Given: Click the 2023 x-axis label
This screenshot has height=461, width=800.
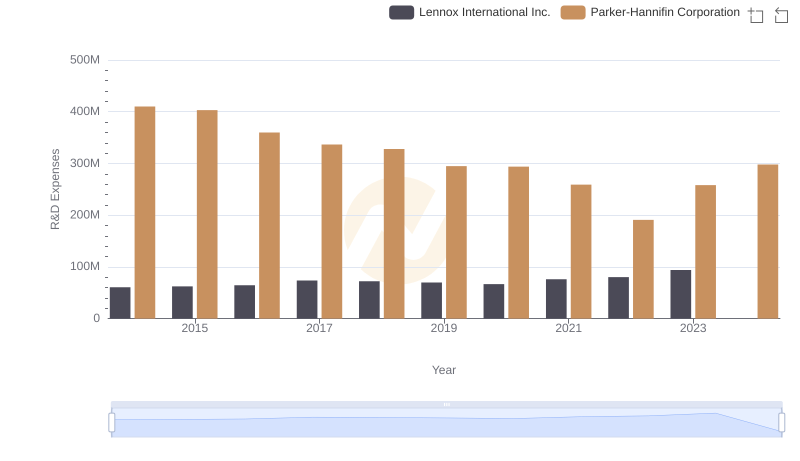Looking at the screenshot, I should [x=693, y=328].
